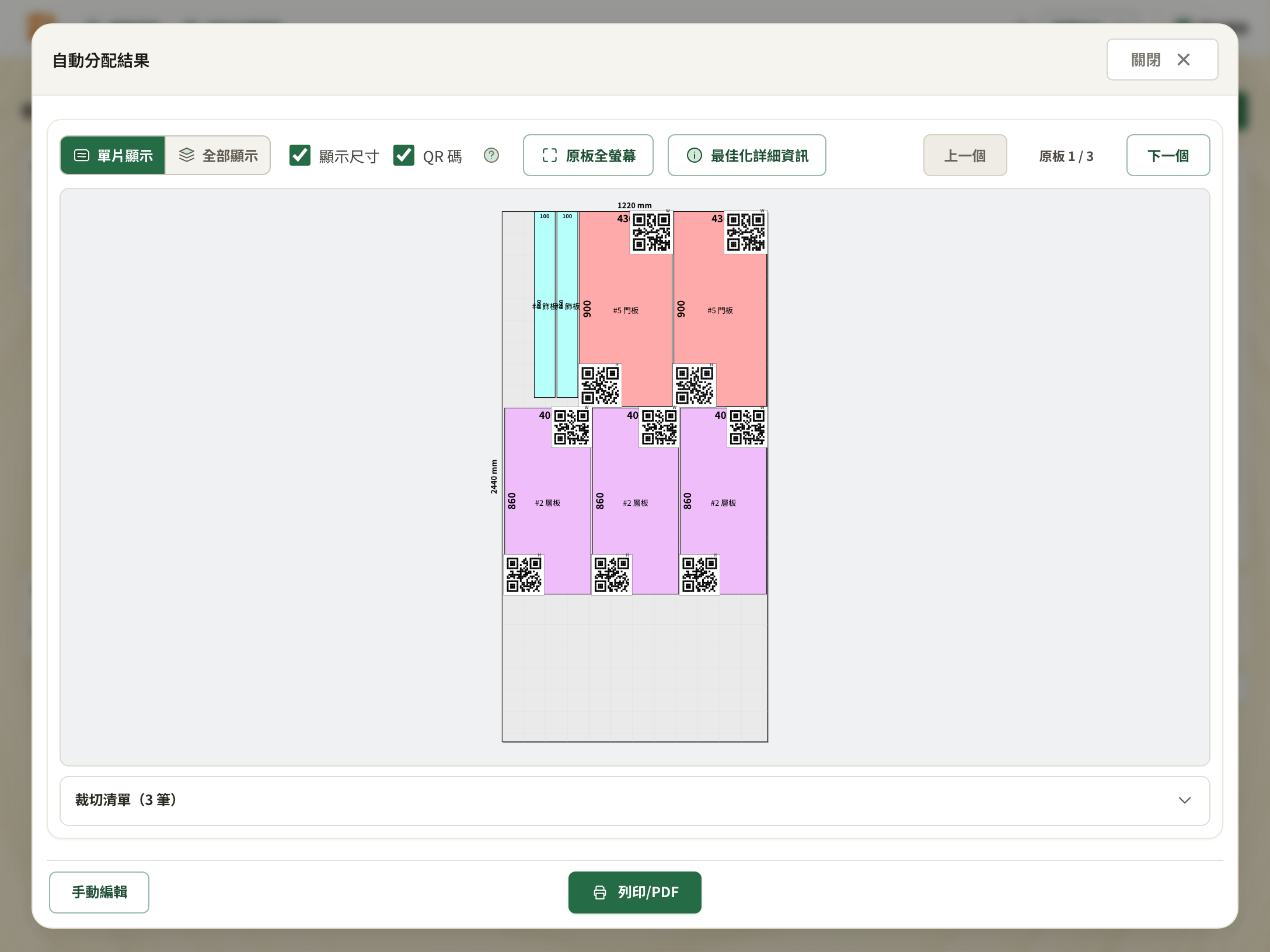Viewport: 1270px width, 952px height.
Task: Click bottom QR code on rightmost 層板 panel
Action: point(700,575)
